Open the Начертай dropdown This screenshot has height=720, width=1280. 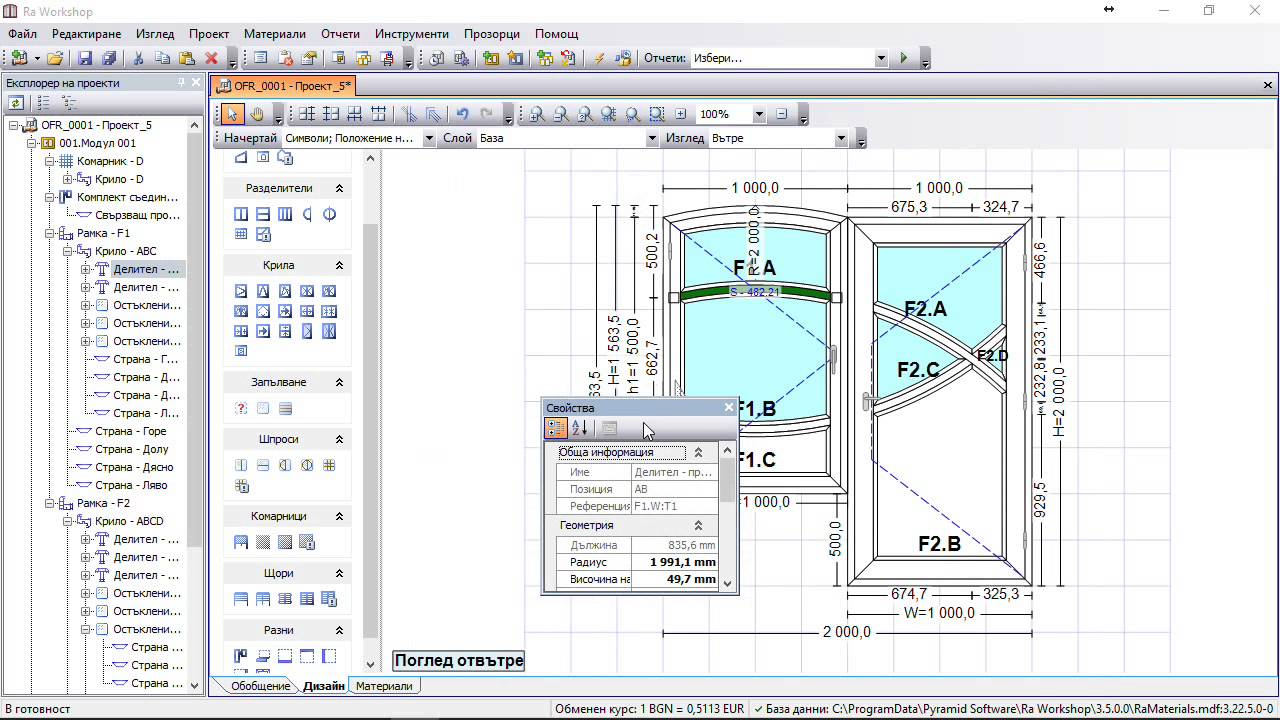(429, 138)
